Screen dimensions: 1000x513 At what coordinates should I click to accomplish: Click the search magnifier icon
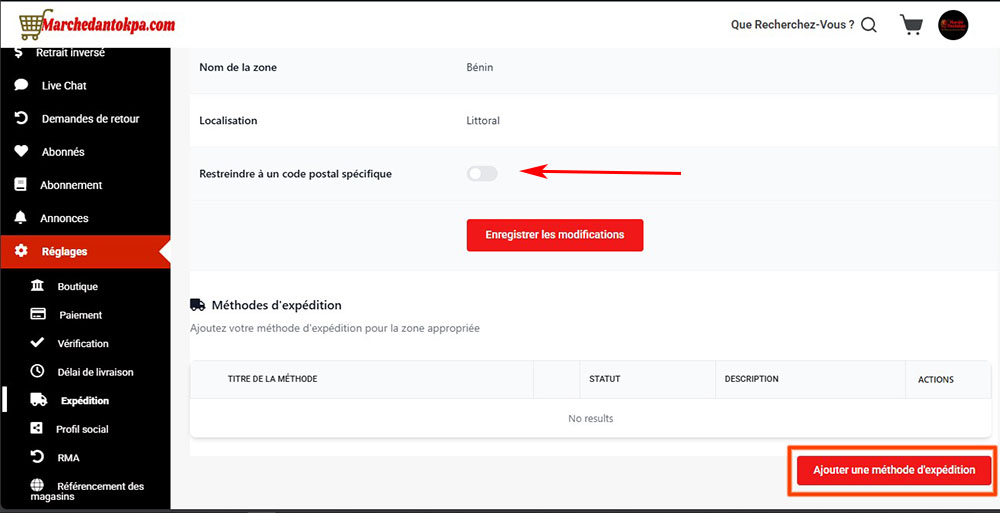tap(869, 25)
